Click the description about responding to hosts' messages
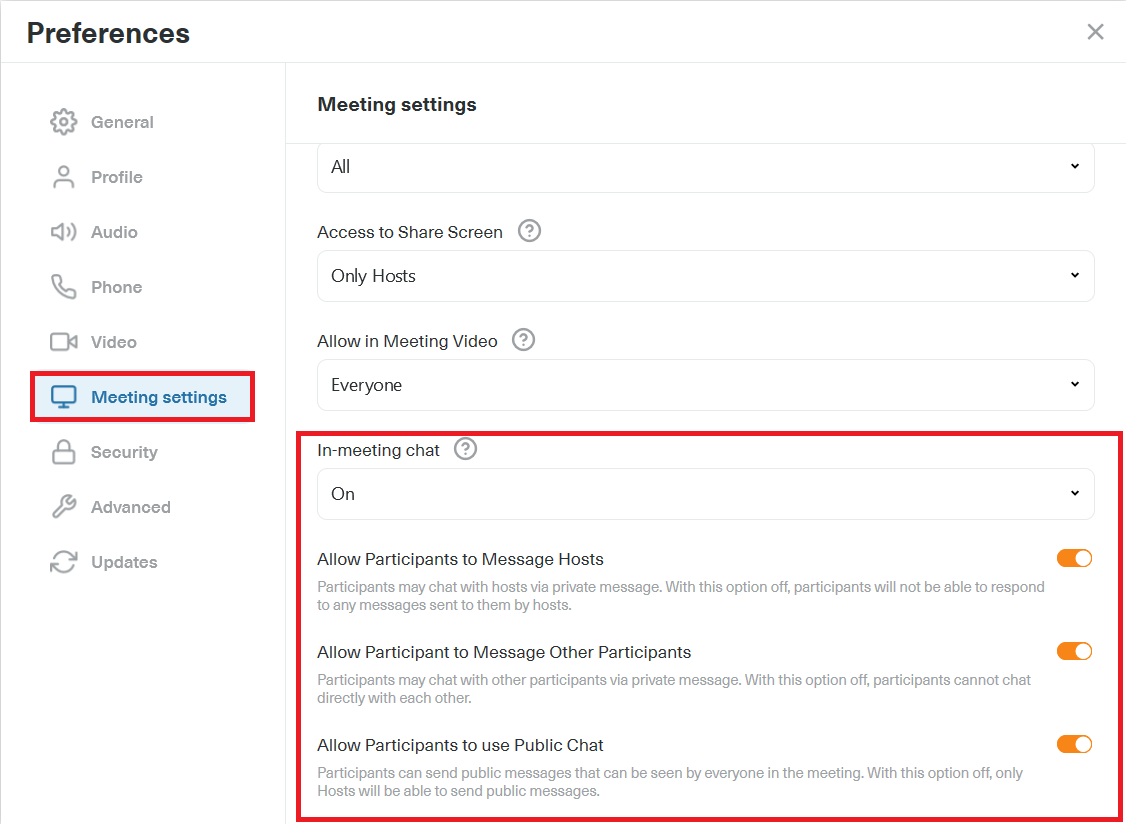The width and height of the screenshot is (1126, 824). coord(681,596)
